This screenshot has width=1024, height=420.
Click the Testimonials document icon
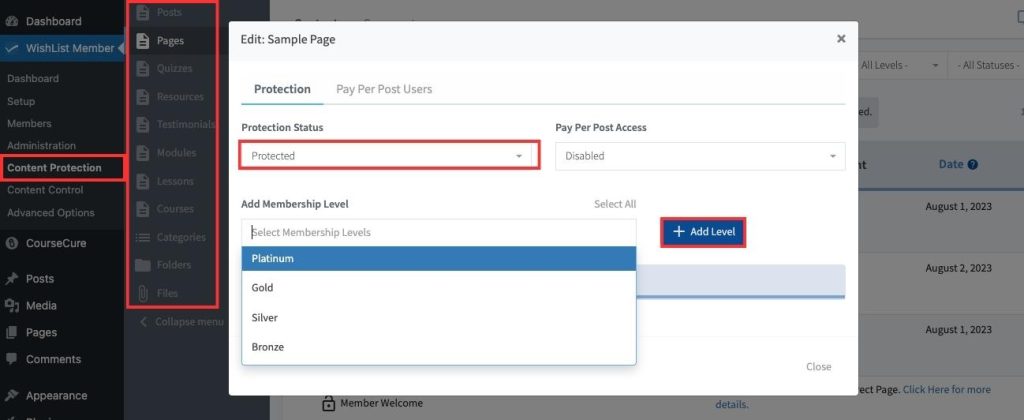pyautogui.click(x=142, y=124)
